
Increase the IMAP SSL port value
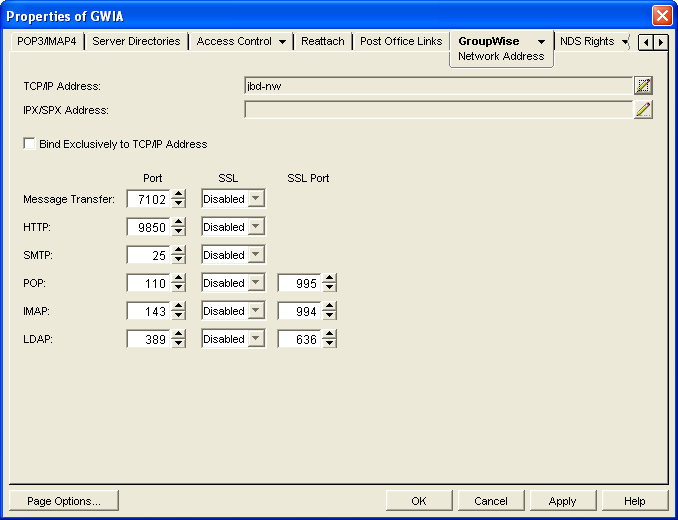pyautogui.click(x=329, y=306)
